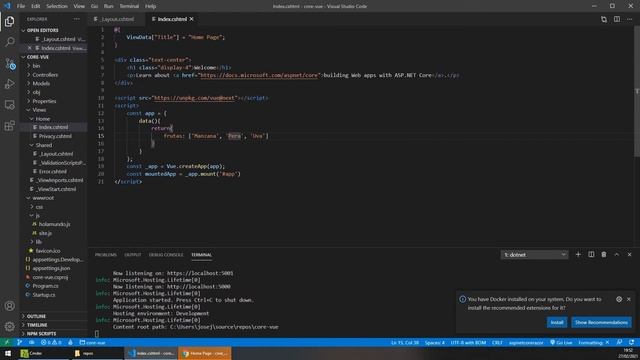Click Go Live in status bar

tap(561, 342)
